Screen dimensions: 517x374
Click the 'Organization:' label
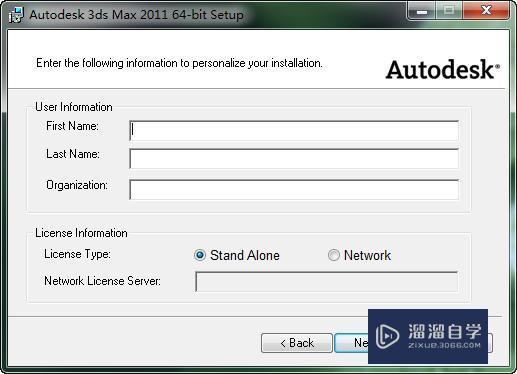pos(77,185)
